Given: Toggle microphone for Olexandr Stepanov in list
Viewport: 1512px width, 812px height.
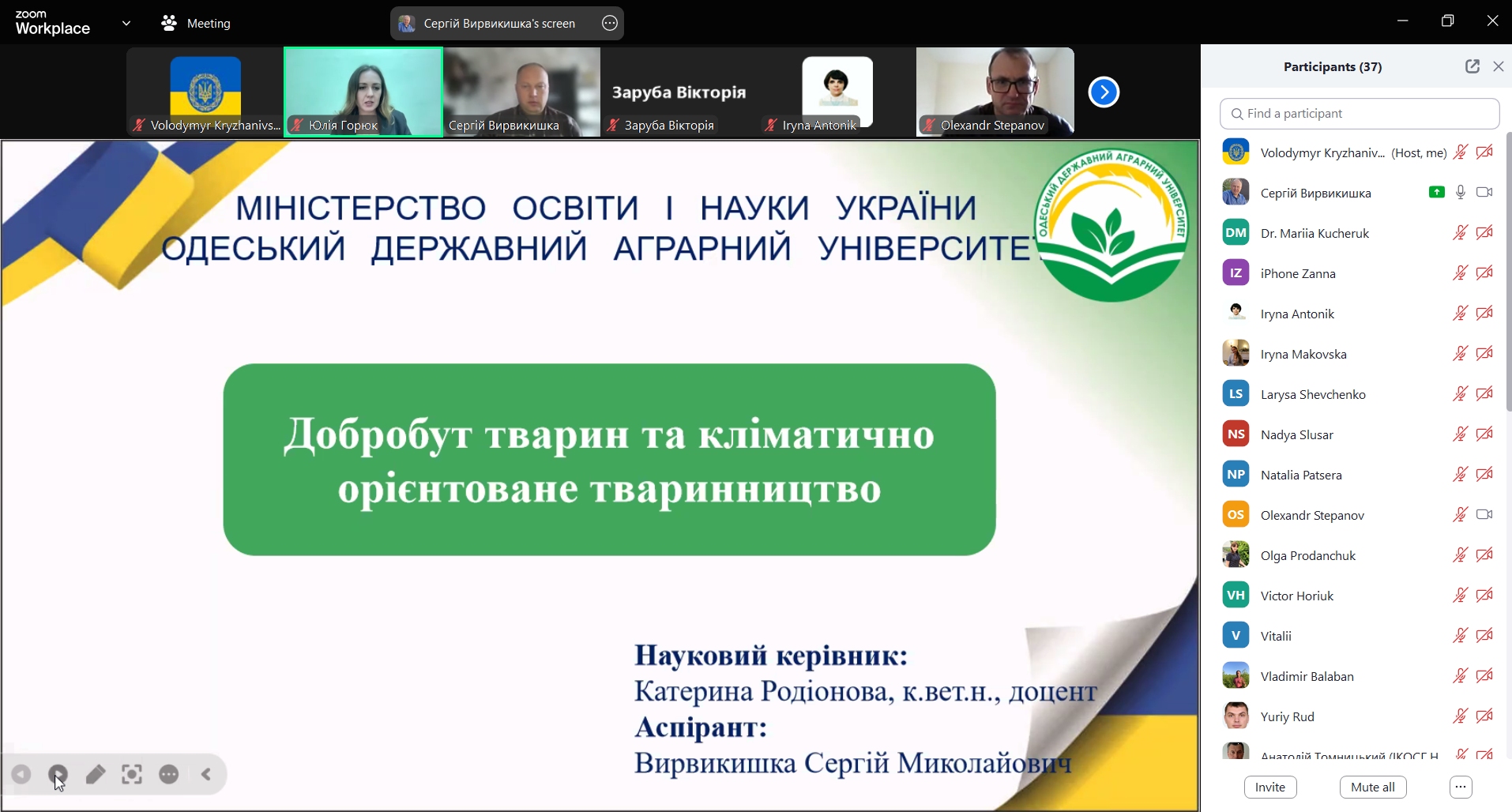Looking at the screenshot, I should point(1460,515).
